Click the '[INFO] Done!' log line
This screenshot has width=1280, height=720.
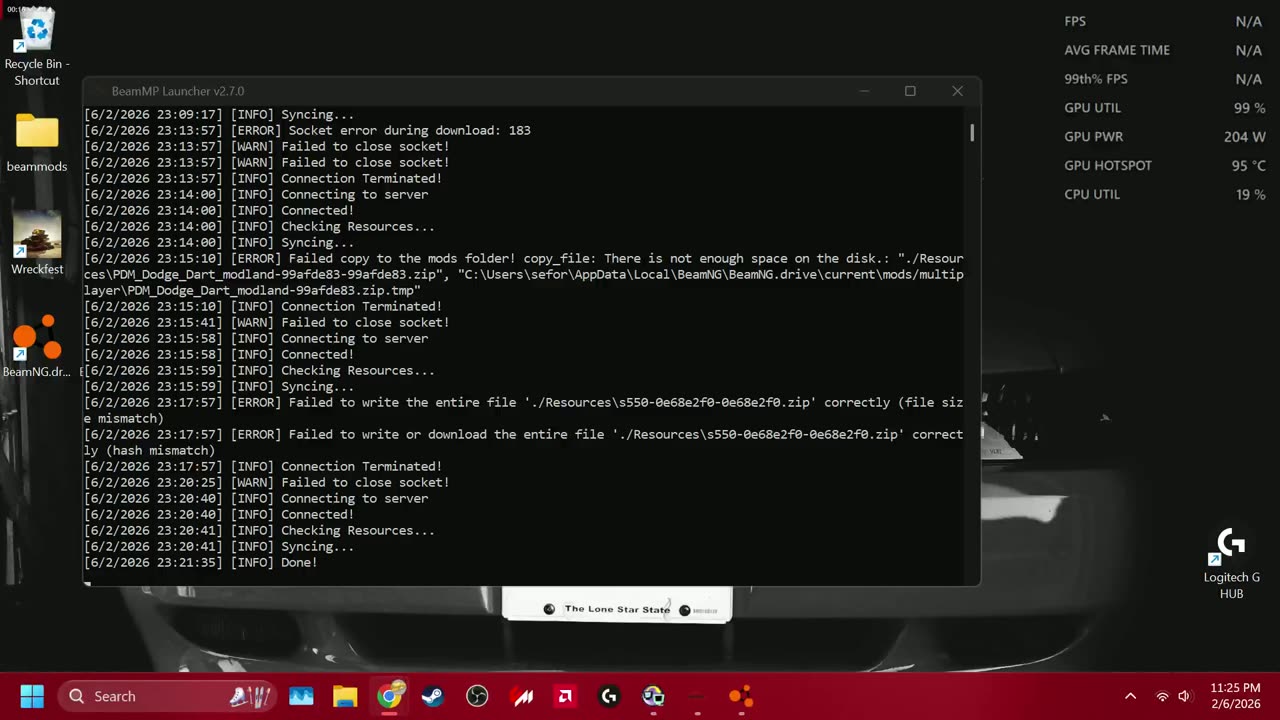coord(200,562)
